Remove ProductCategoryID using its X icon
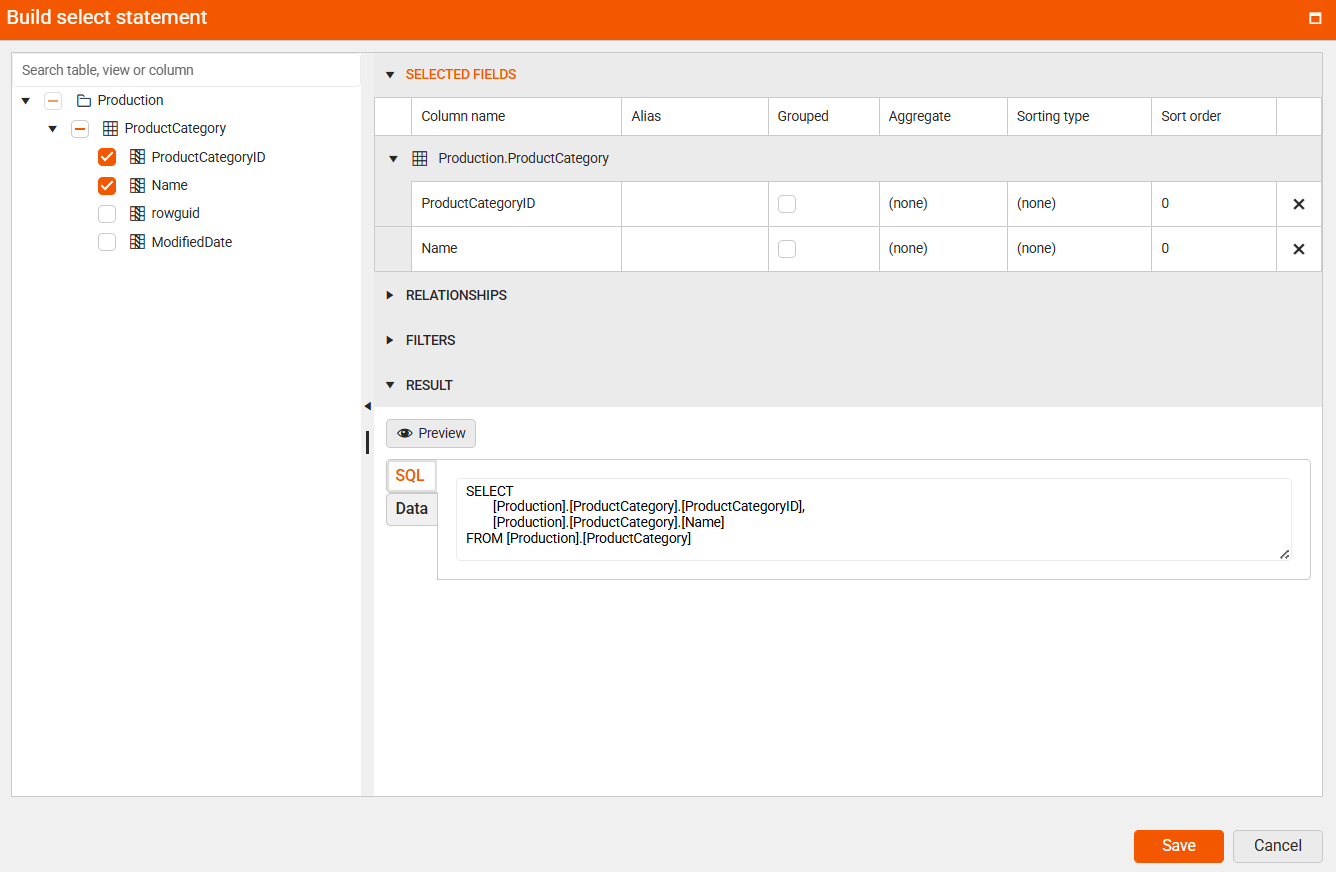This screenshot has width=1336, height=872. (1298, 203)
